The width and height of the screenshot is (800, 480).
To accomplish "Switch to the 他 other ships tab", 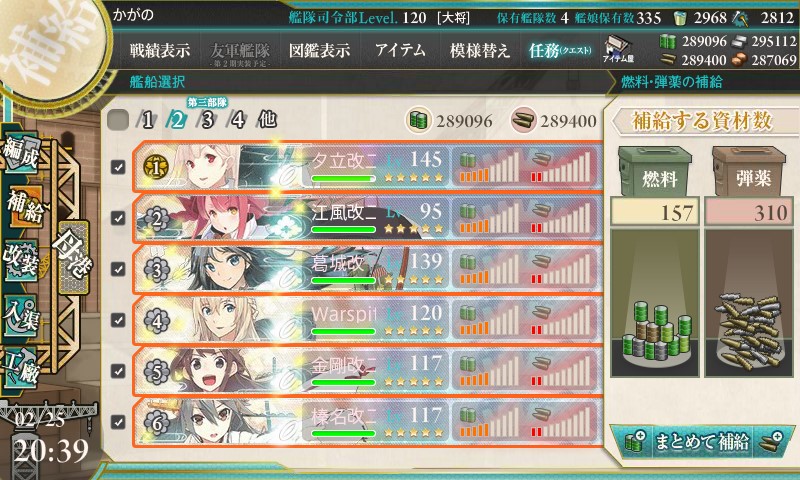I will point(267,120).
